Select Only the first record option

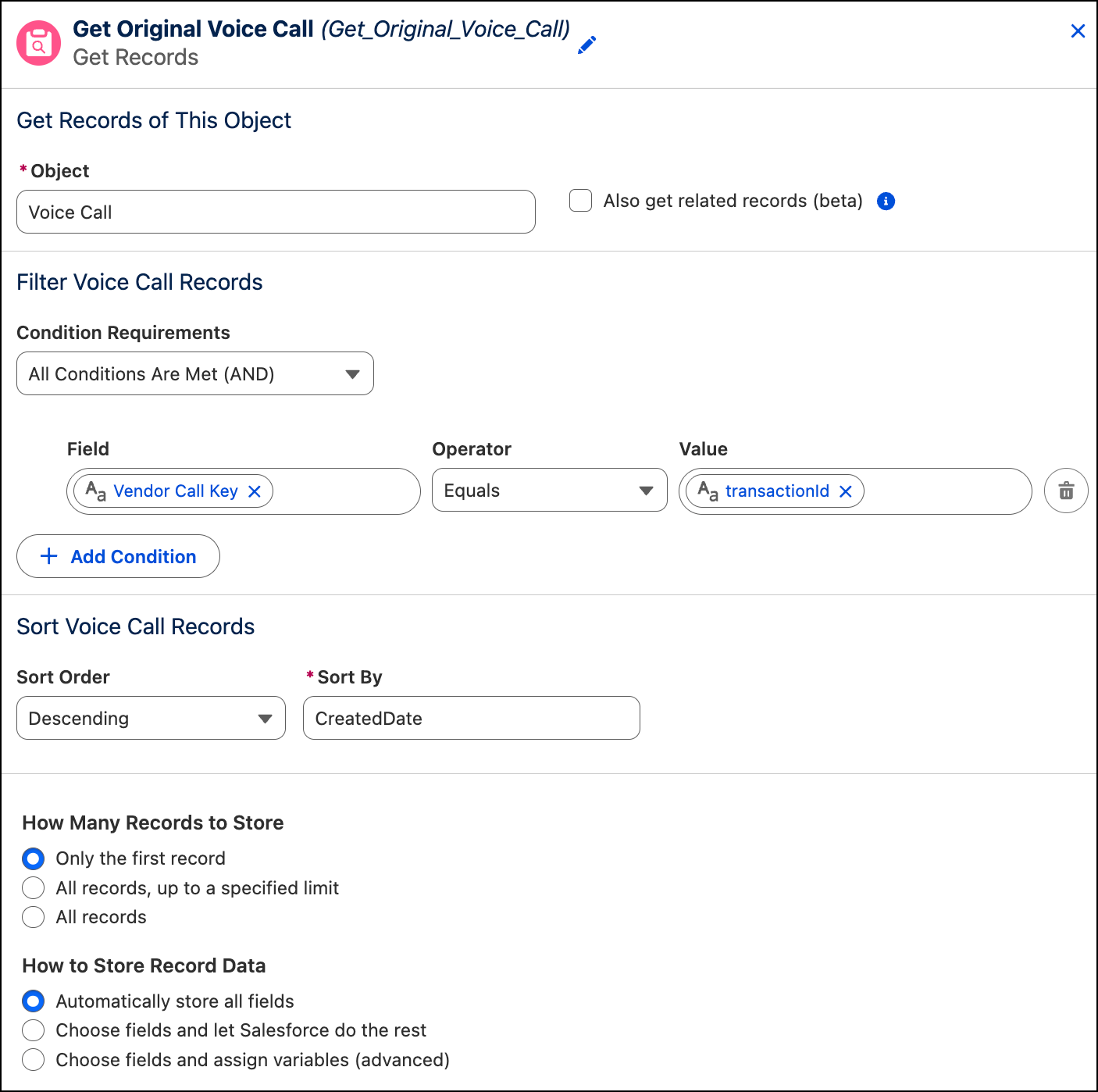(34, 859)
